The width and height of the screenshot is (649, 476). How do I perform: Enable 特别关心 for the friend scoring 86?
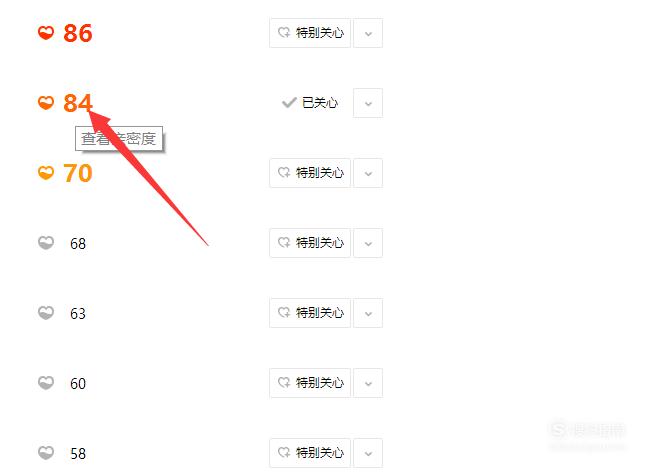[x=310, y=33]
